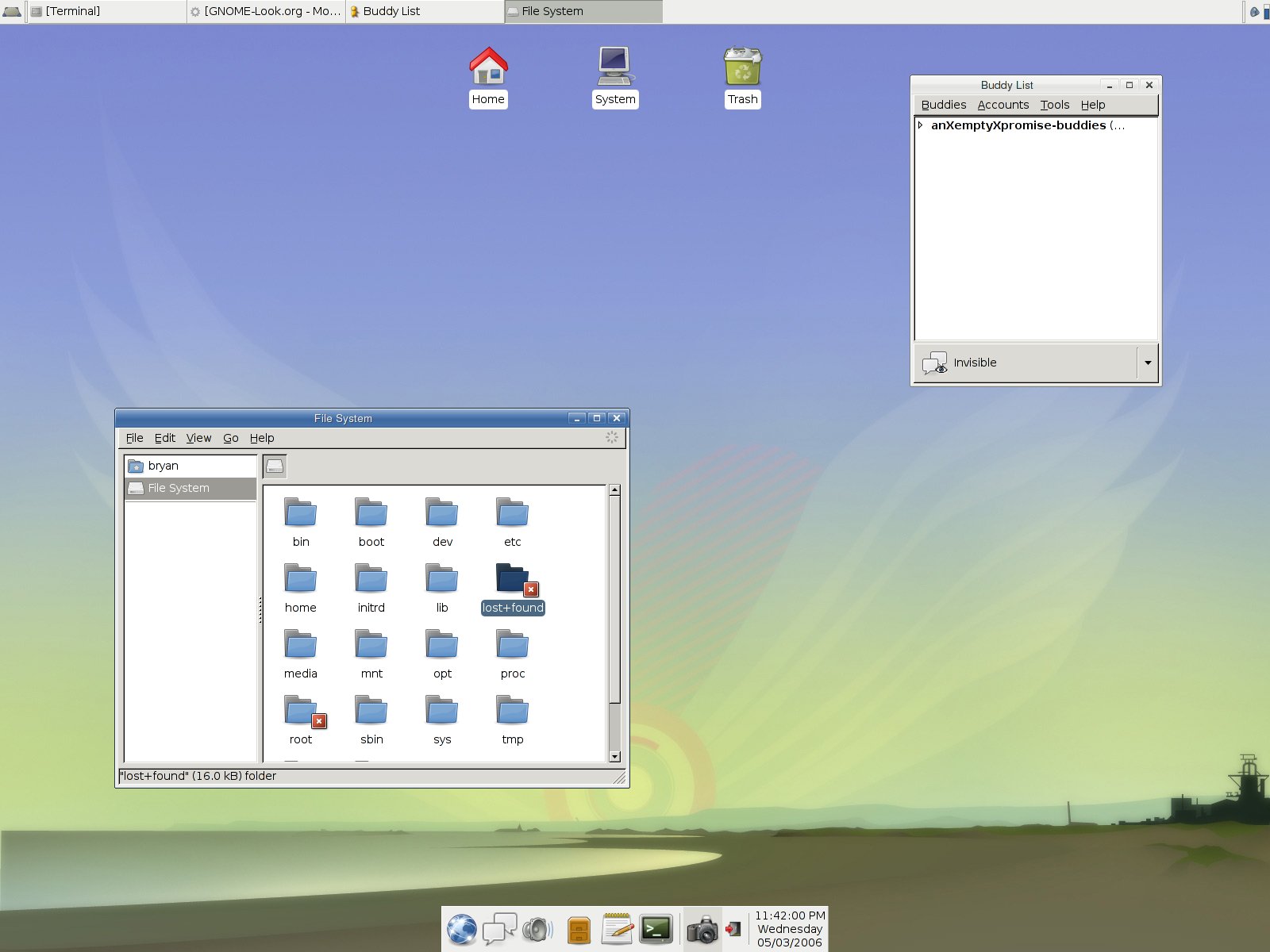Select the opt folder
Viewport: 1270px width, 952px height.
click(x=442, y=654)
